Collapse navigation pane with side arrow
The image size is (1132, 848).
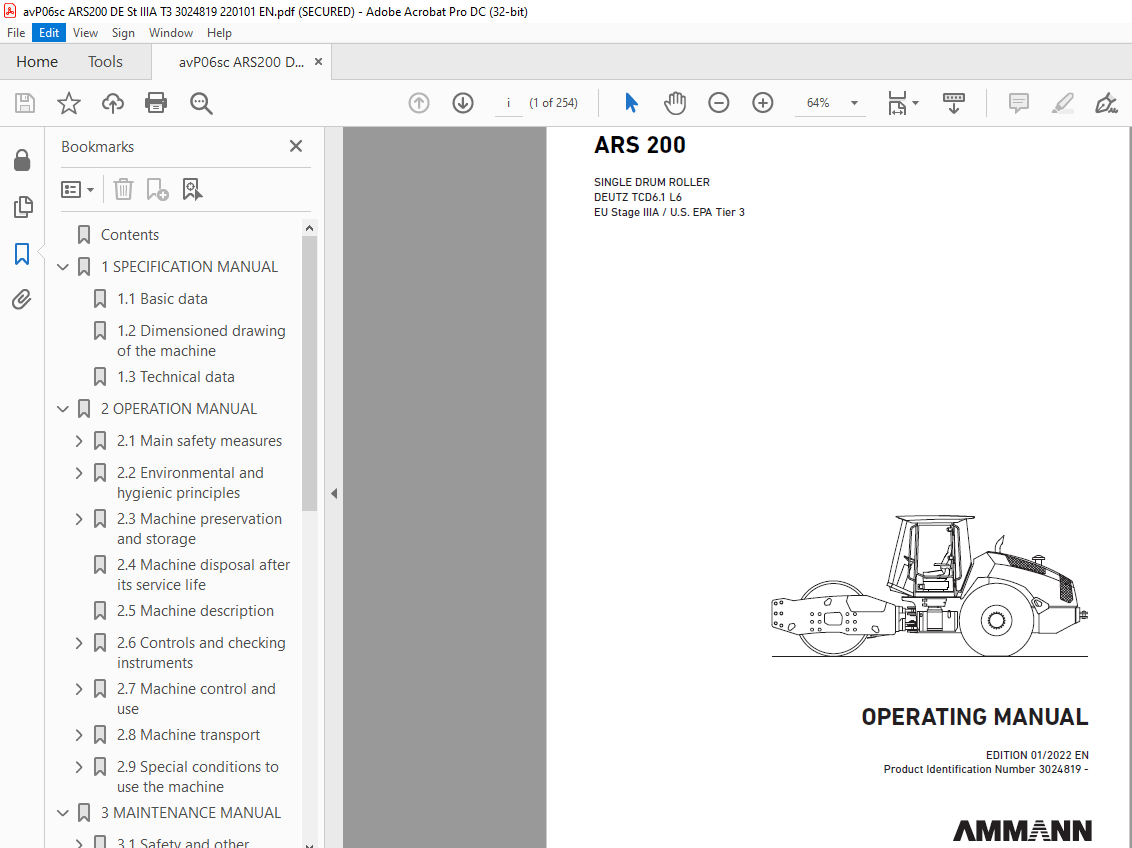coord(334,494)
